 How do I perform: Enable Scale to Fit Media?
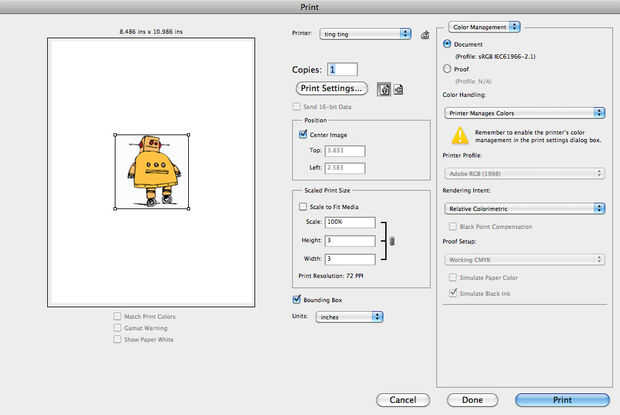[303, 206]
